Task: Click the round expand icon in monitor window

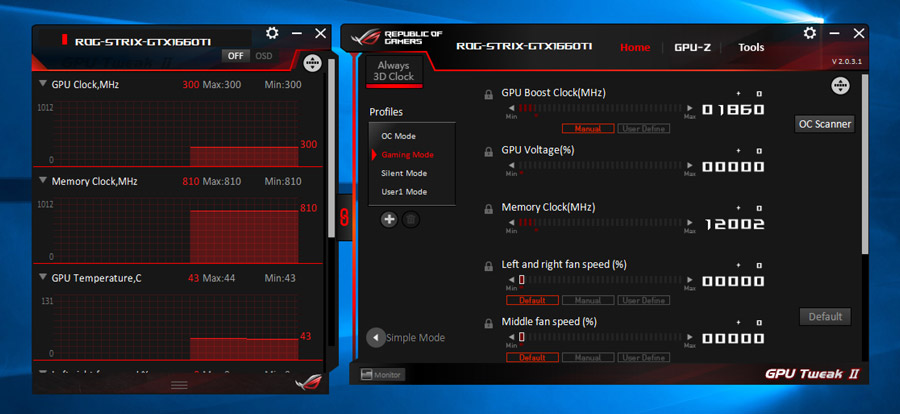Action: (x=312, y=63)
